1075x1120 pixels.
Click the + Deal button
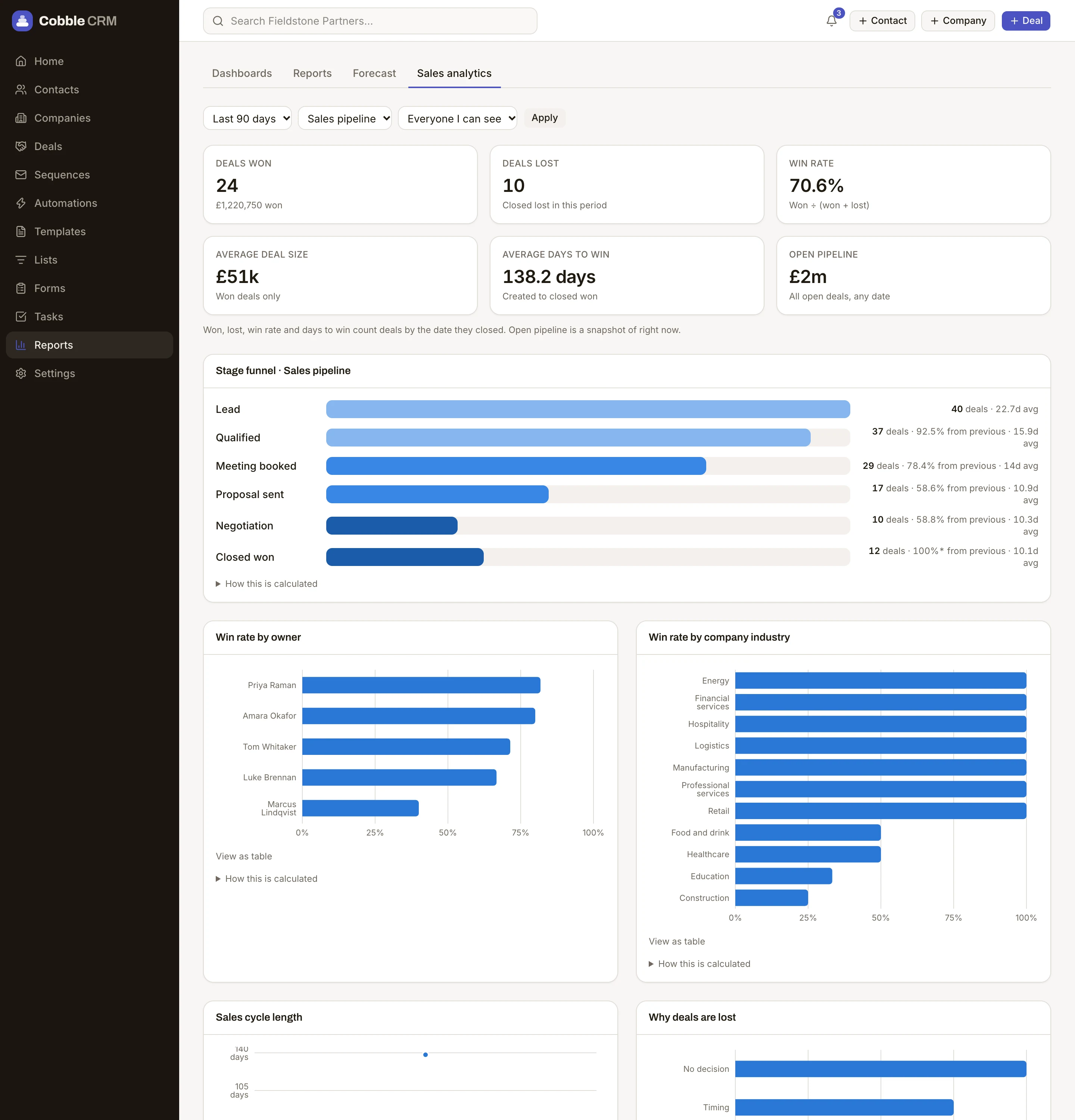click(x=1026, y=21)
